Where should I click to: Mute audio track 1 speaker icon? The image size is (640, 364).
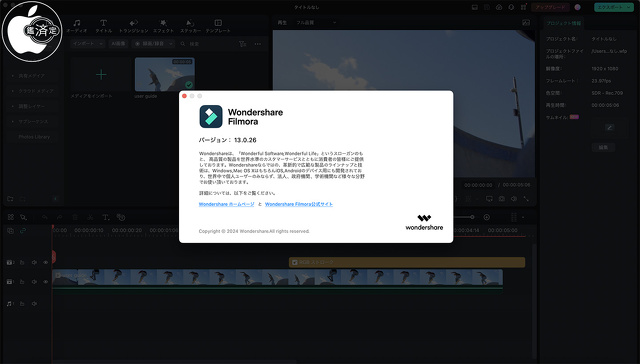coord(34,304)
